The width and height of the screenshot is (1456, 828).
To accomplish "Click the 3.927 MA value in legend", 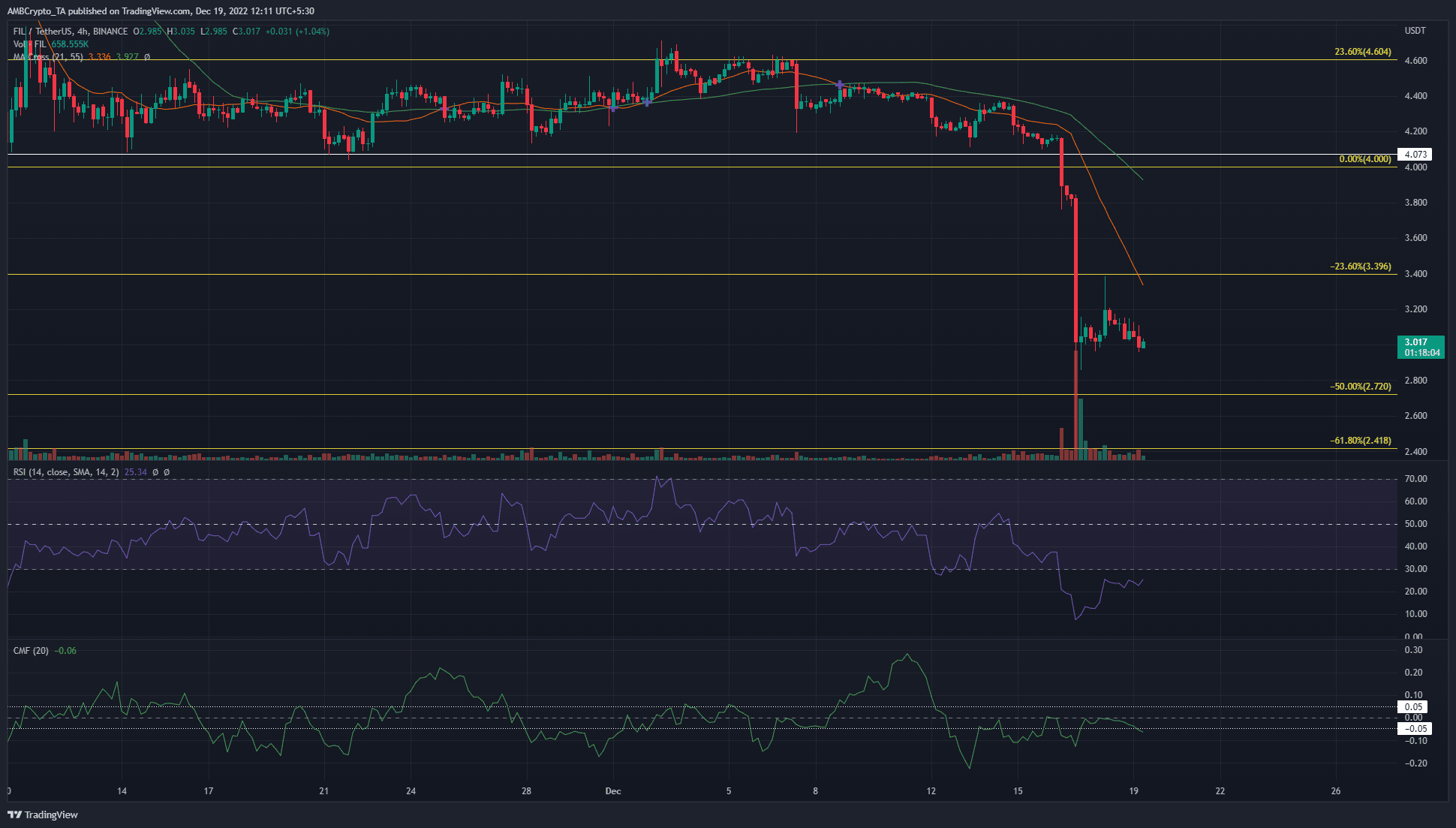I will 127,57.
